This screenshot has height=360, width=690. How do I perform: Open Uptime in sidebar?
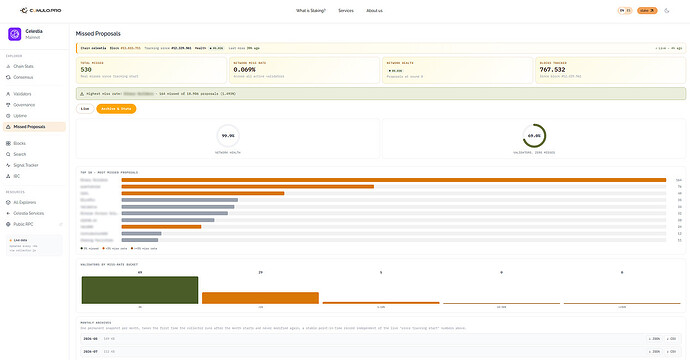click(20, 116)
